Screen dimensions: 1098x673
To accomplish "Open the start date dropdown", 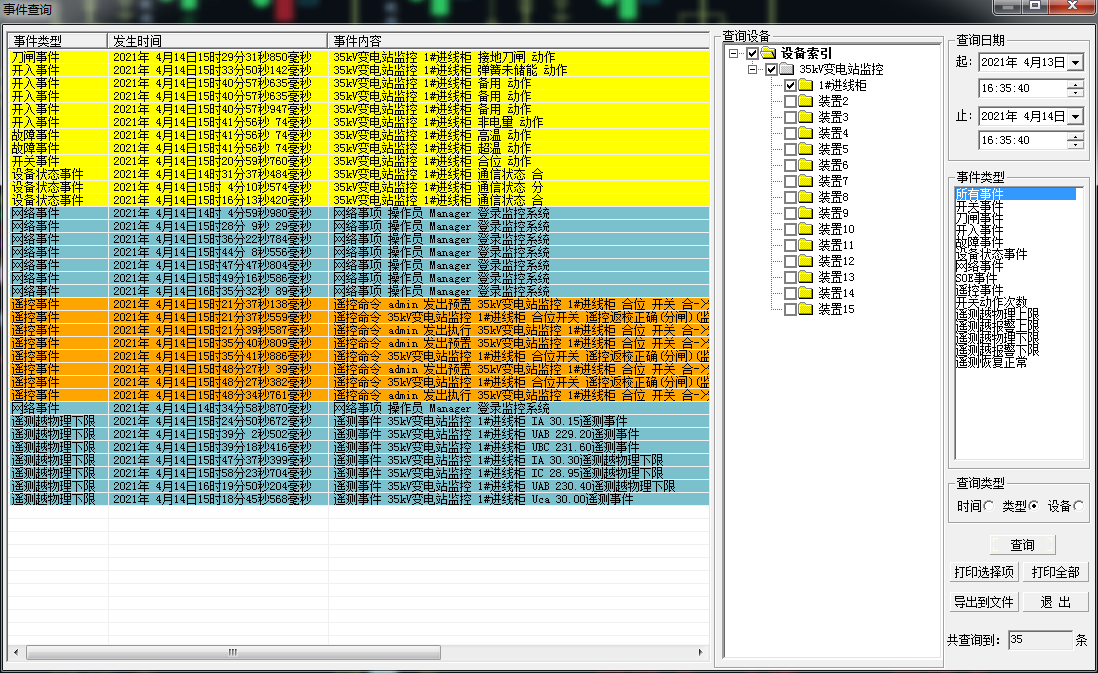I will (1074, 63).
